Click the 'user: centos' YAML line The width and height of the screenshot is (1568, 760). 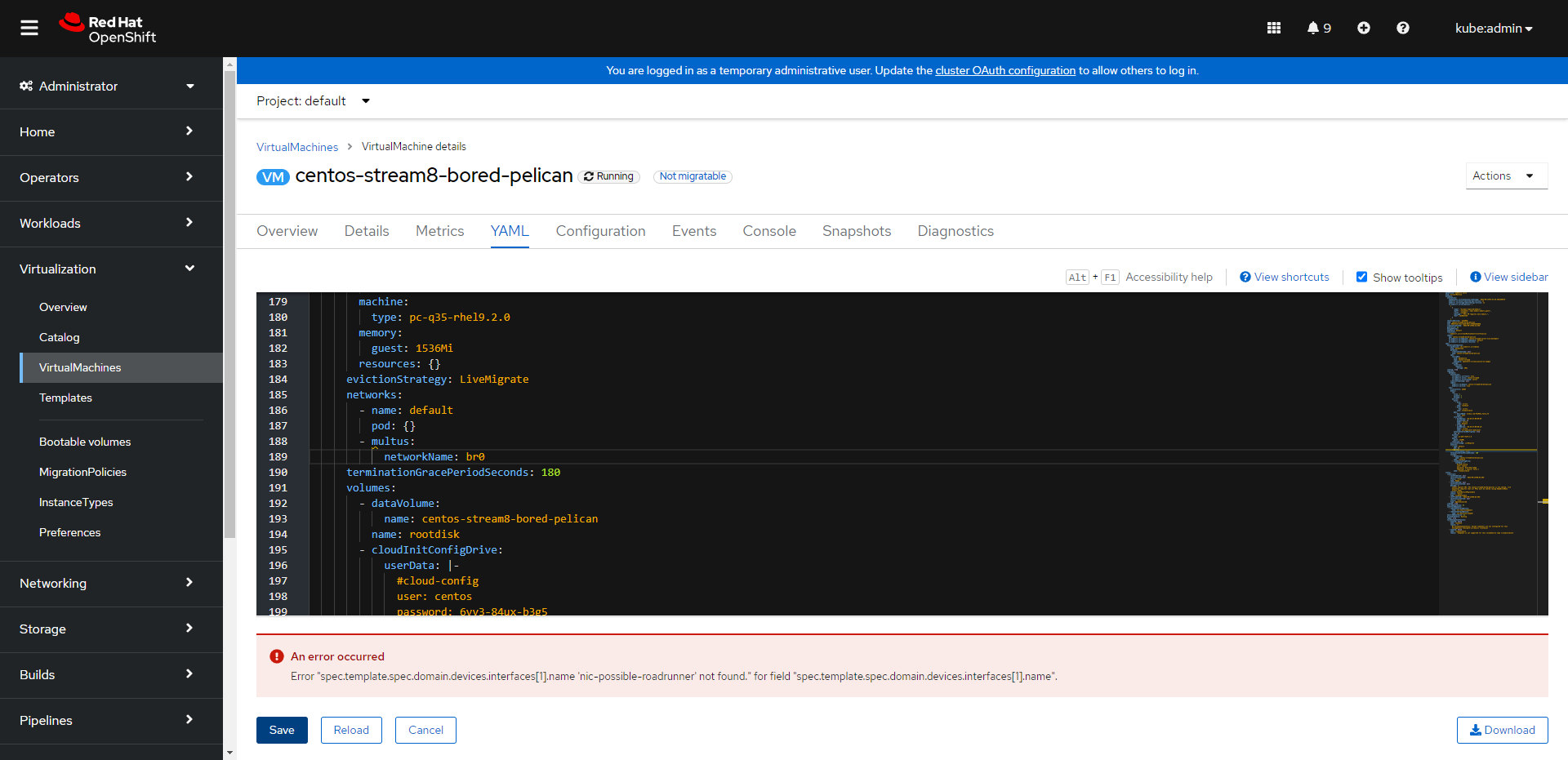pyautogui.click(x=434, y=597)
